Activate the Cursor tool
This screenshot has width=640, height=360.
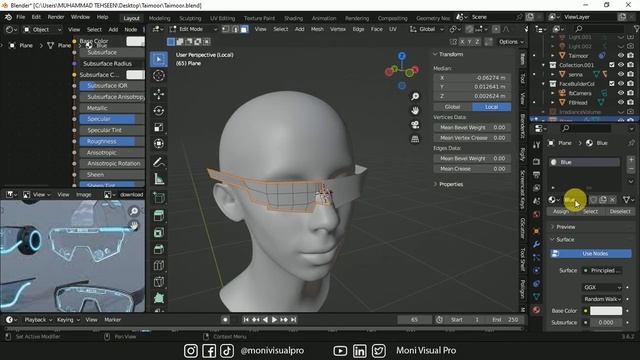[x=159, y=76]
